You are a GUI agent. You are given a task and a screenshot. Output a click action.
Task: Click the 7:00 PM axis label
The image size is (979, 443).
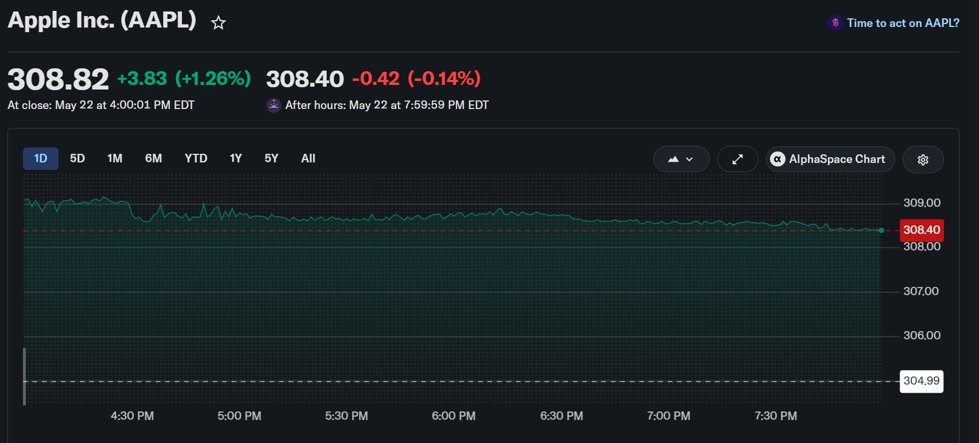pos(669,416)
